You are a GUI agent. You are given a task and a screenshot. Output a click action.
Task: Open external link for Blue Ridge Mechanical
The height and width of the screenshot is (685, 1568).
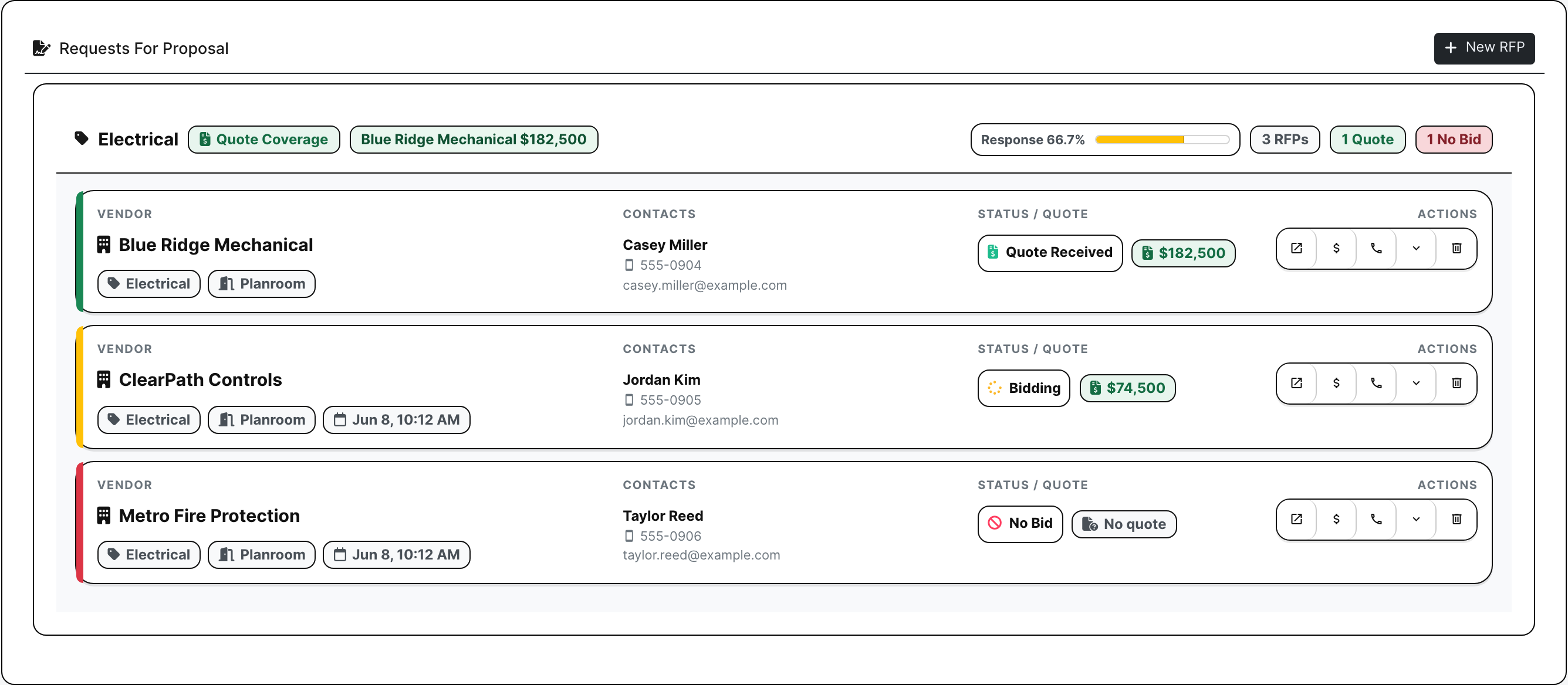[1296, 248]
